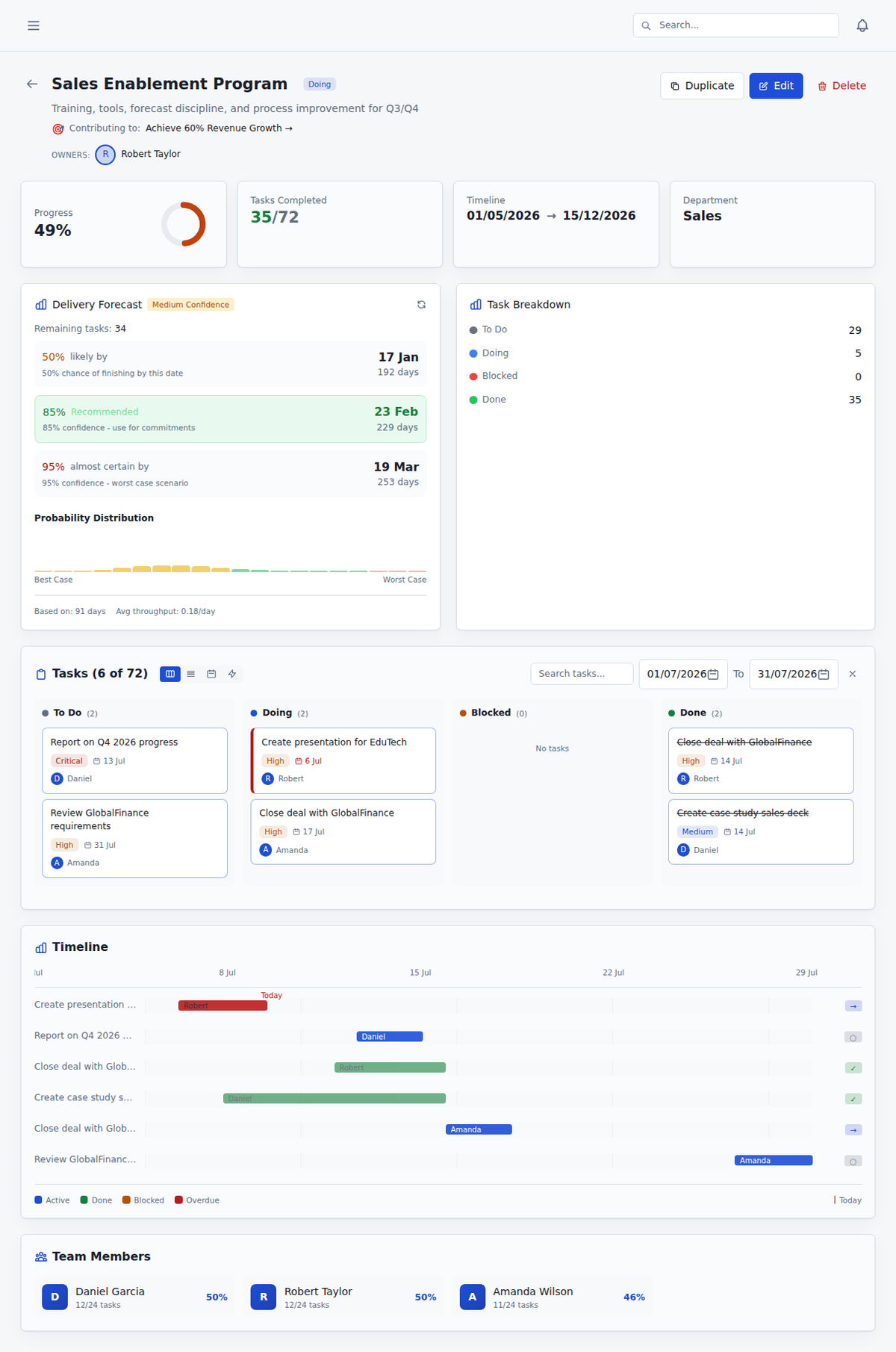896x1352 pixels.
Task: Open Robert Taylor team member card
Action: click(x=343, y=1297)
